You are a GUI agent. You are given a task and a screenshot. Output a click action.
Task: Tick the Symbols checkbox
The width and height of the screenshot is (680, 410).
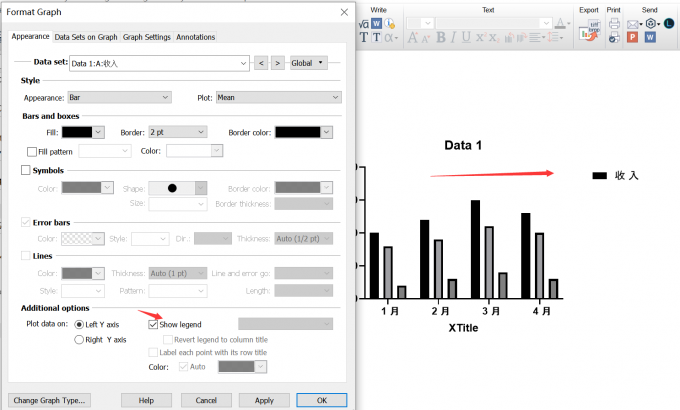tap(26, 170)
